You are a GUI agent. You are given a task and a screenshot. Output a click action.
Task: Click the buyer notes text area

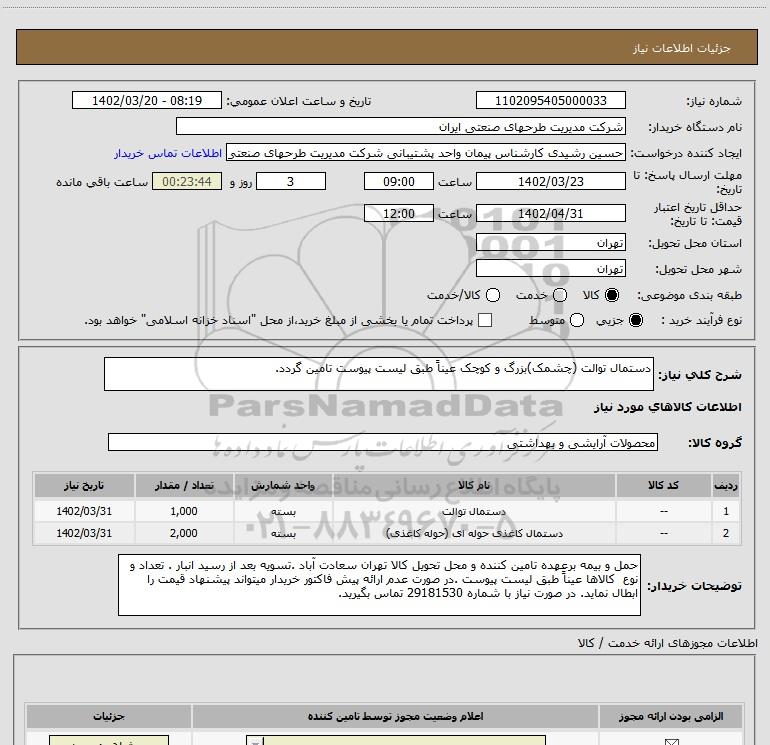[x=379, y=585]
